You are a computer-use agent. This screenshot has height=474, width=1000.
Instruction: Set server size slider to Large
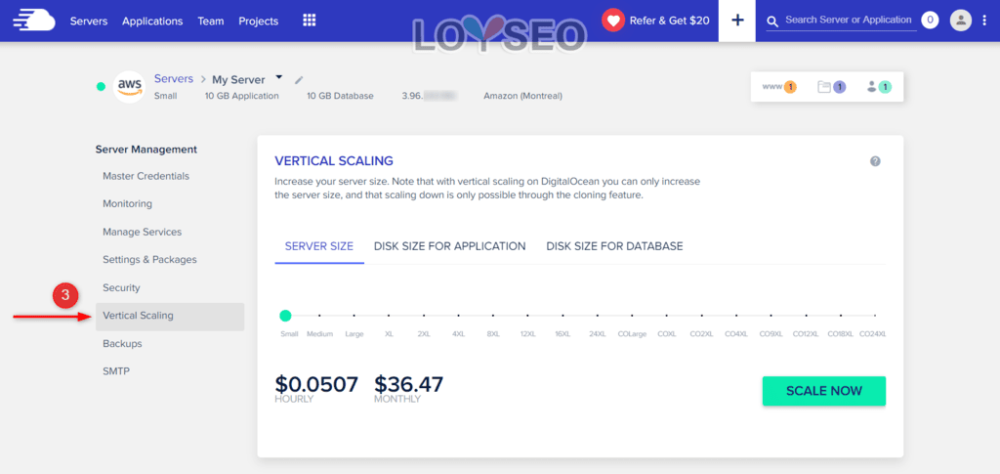tap(355, 316)
